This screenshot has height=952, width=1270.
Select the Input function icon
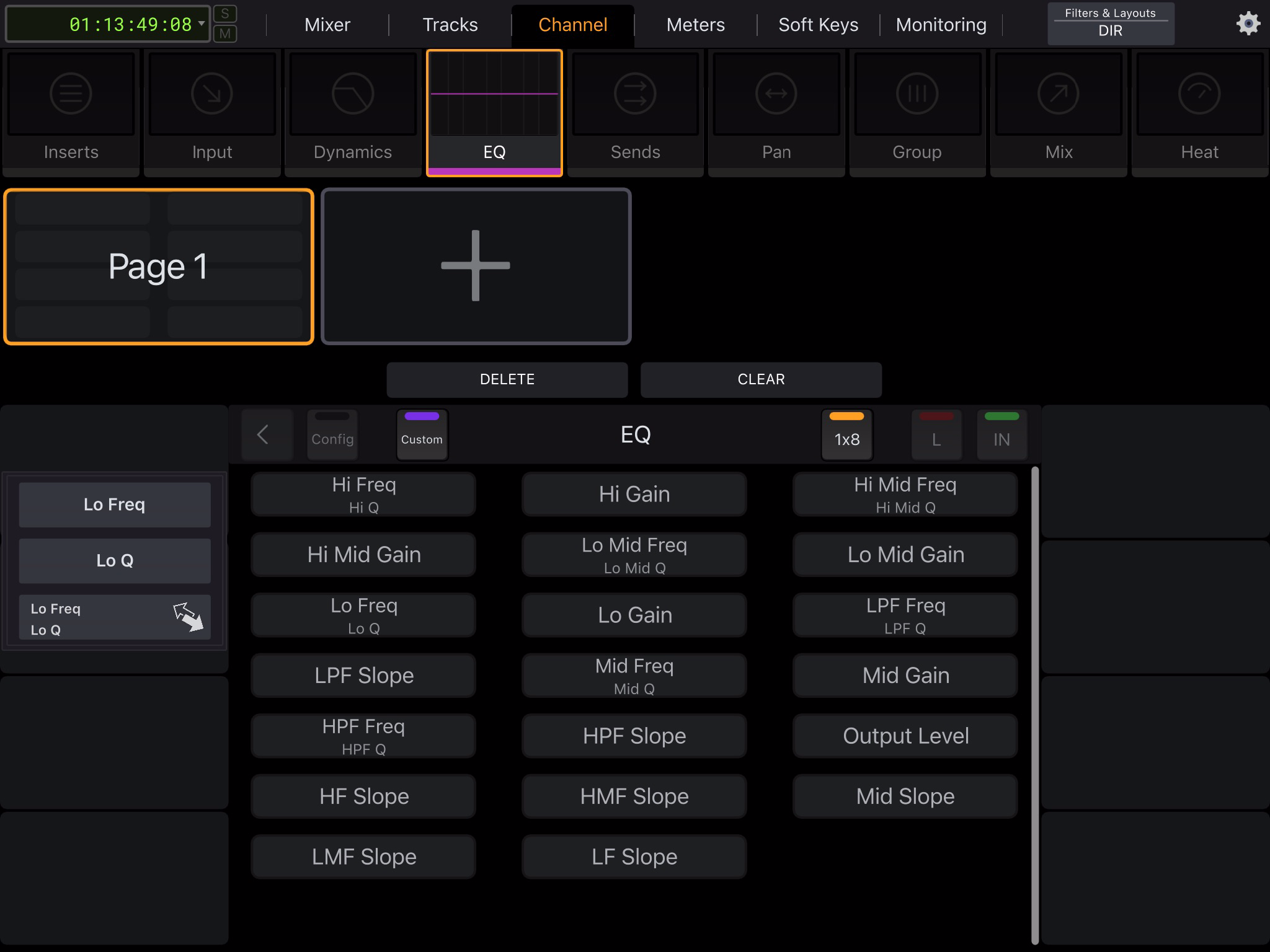(212, 94)
